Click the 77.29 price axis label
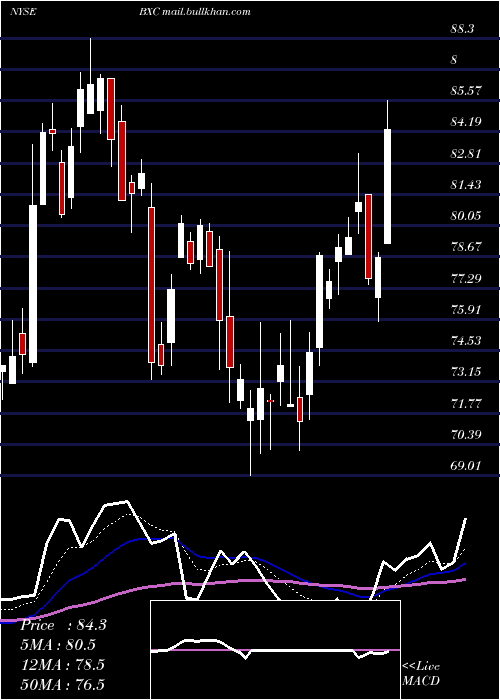The image size is (500, 700). (x=467, y=279)
